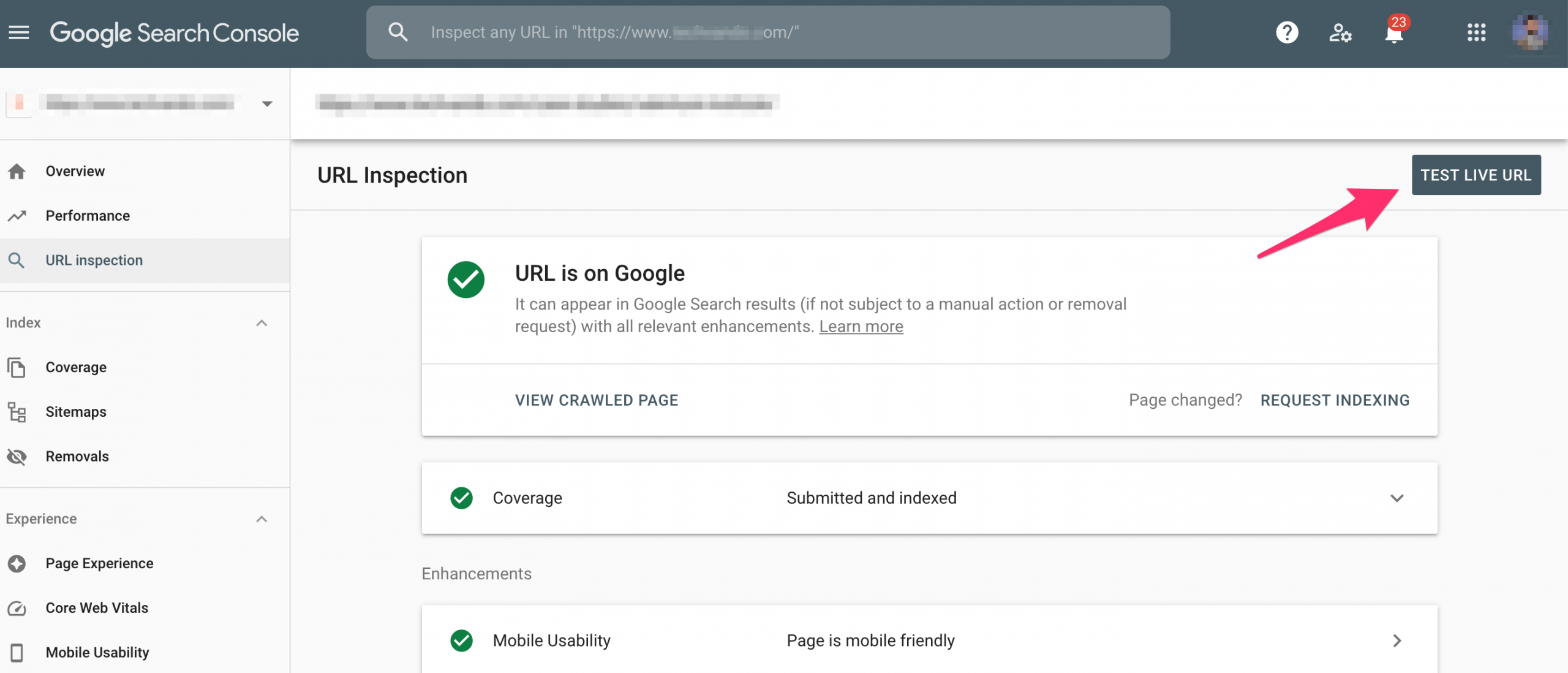
Task: Open user and settings management icon
Action: pos(1340,32)
